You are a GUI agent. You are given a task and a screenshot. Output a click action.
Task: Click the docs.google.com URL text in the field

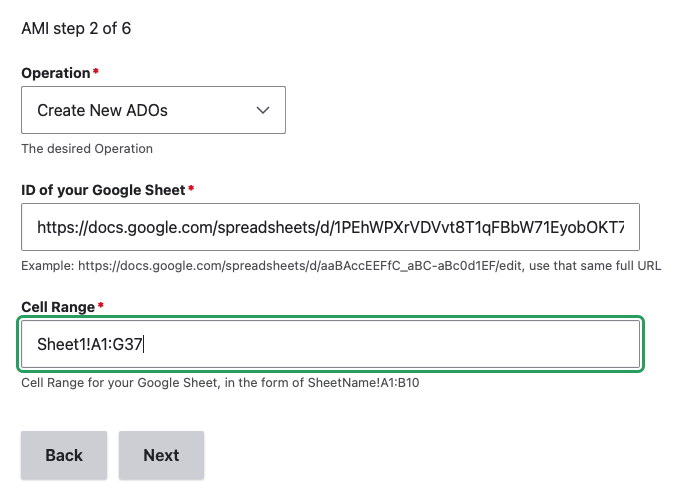pyautogui.click(x=330, y=228)
